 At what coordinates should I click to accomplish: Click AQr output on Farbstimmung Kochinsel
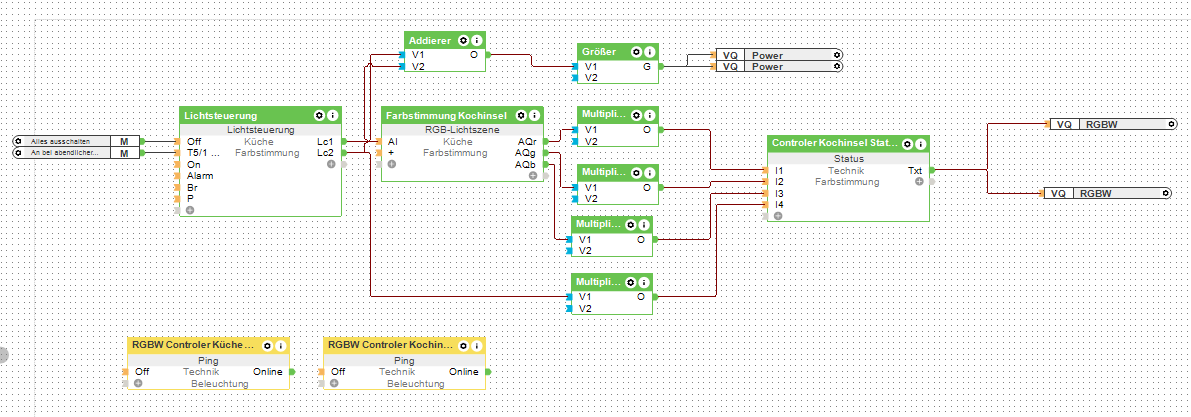[526, 141]
